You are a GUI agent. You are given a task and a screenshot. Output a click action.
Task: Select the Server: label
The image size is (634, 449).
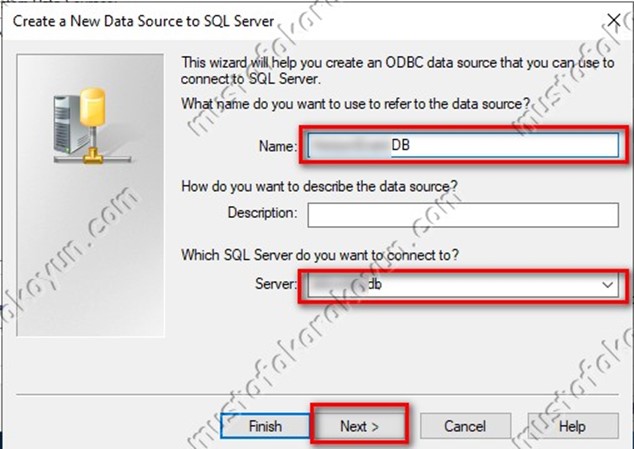(276, 284)
